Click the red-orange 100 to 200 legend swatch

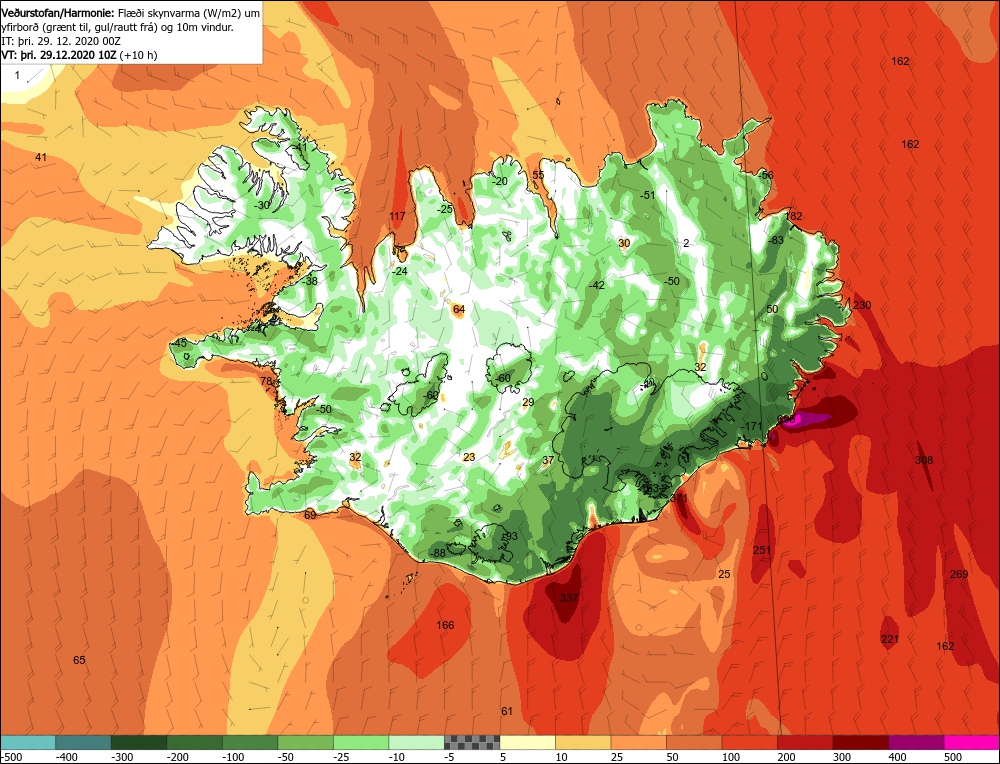pos(749,742)
